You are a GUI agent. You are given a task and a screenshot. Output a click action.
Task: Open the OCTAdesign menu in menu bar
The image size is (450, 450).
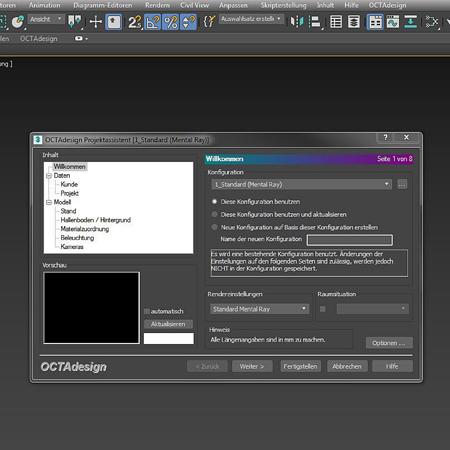coord(387,5)
